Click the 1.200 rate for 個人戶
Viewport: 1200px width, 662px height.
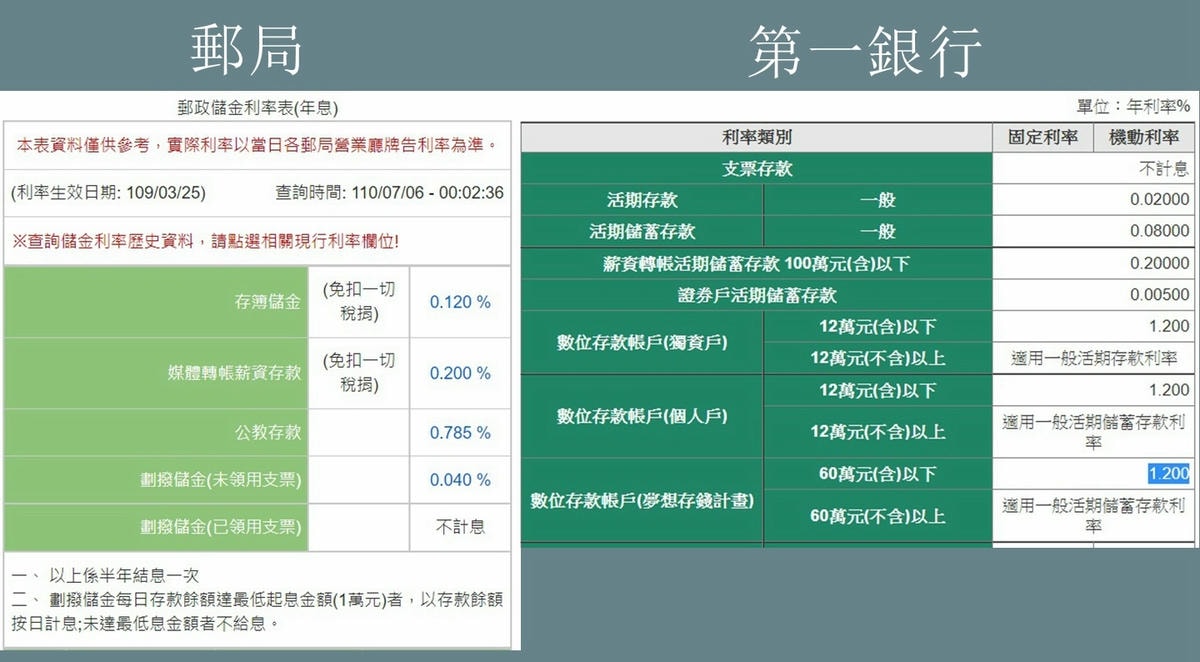click(1169, 390)
